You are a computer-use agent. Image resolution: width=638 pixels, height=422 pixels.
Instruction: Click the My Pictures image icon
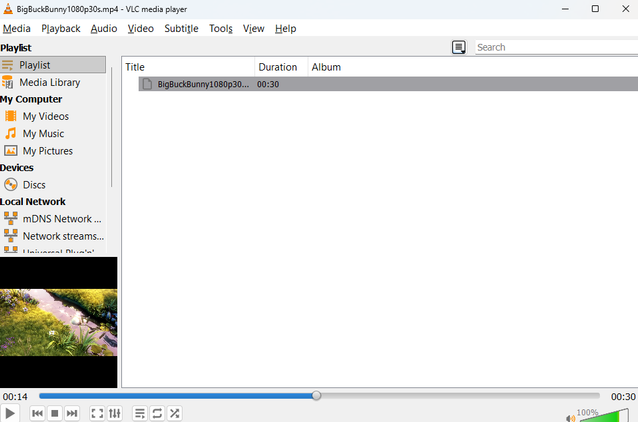tap(11, 151)
